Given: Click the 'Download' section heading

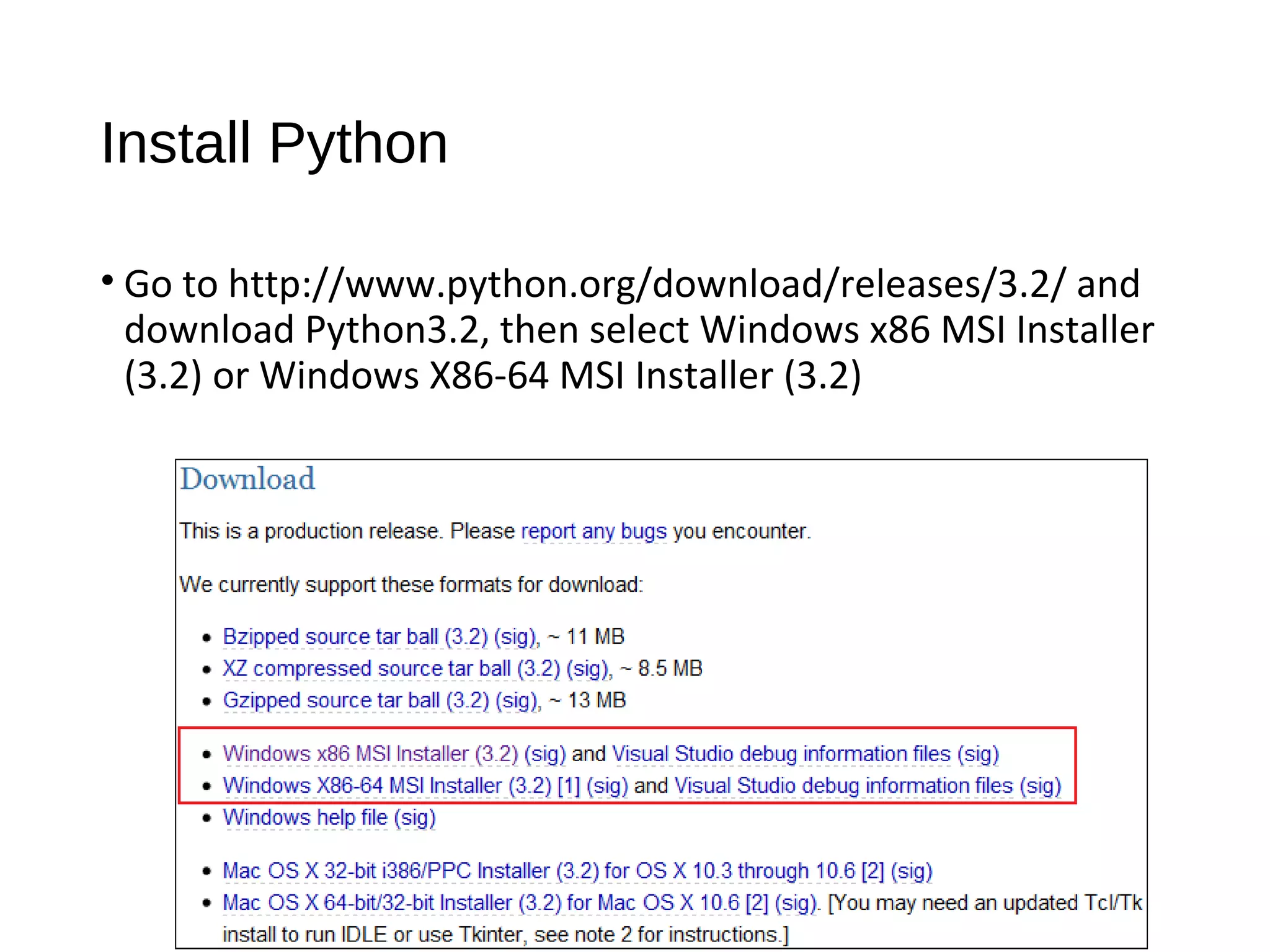Looking at the screenshot, I should (247, 479).
